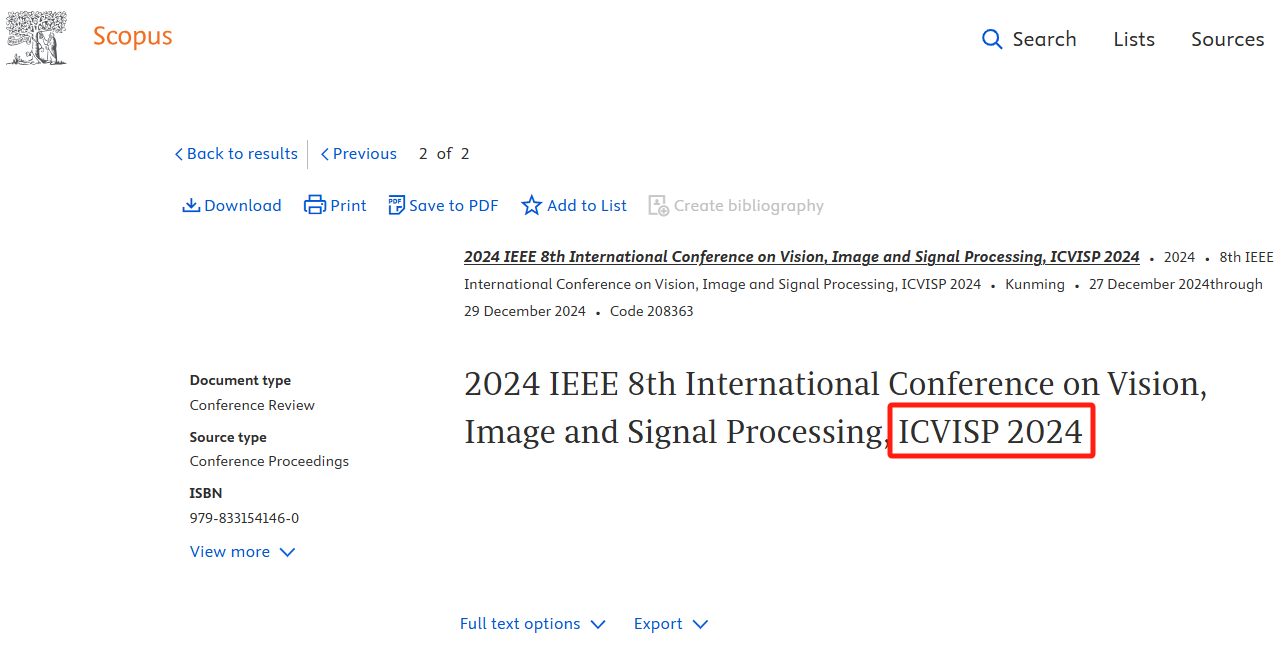Click the Add to List star icon
Screen dimensions: 1288x670
[532, 206]
